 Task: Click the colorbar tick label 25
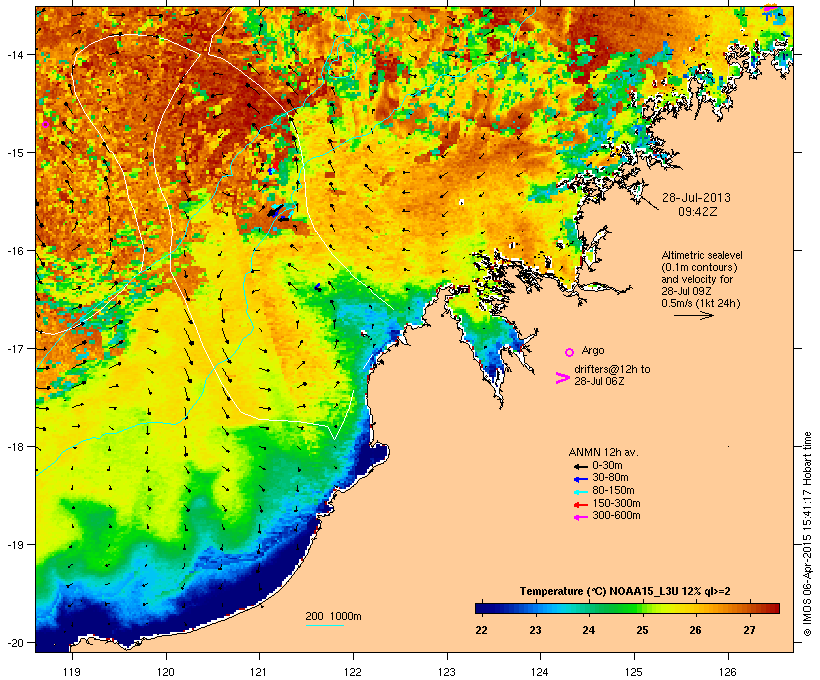click(642, 630)
